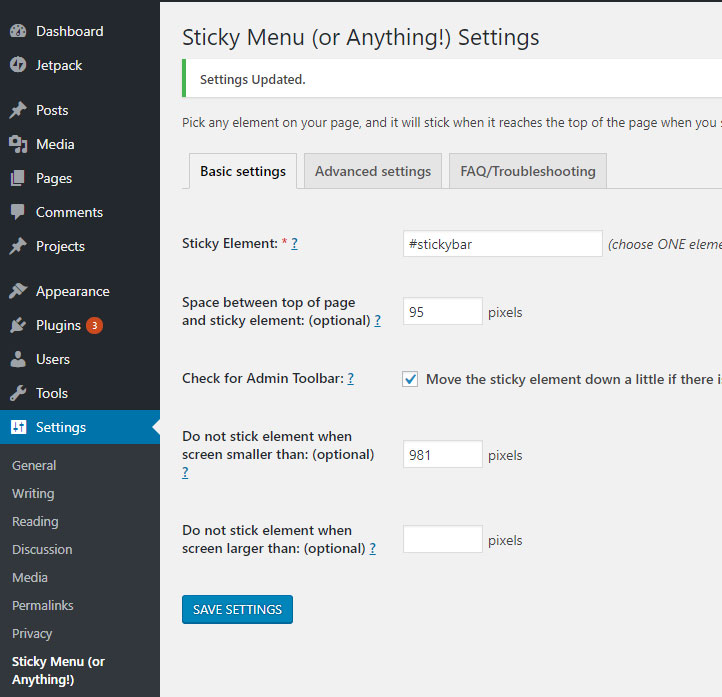Image resolution: width=722 pixels, height=697 pixels.
Task: Uncheck the Check for Admin Toolbar checkbox
Action: pyautogui.click(x=410, y=379)
